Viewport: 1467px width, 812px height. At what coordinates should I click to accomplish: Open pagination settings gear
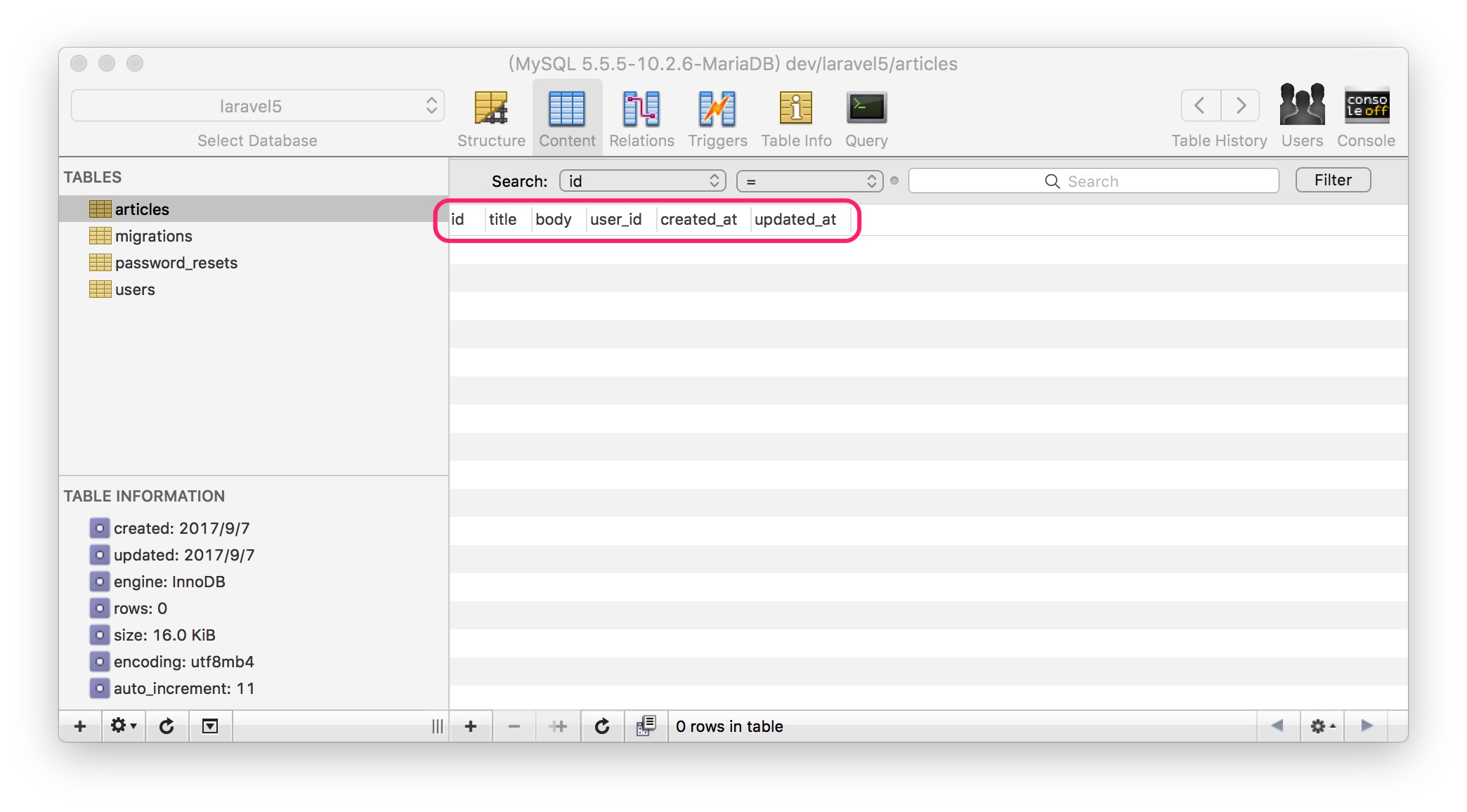(1322, 726)
